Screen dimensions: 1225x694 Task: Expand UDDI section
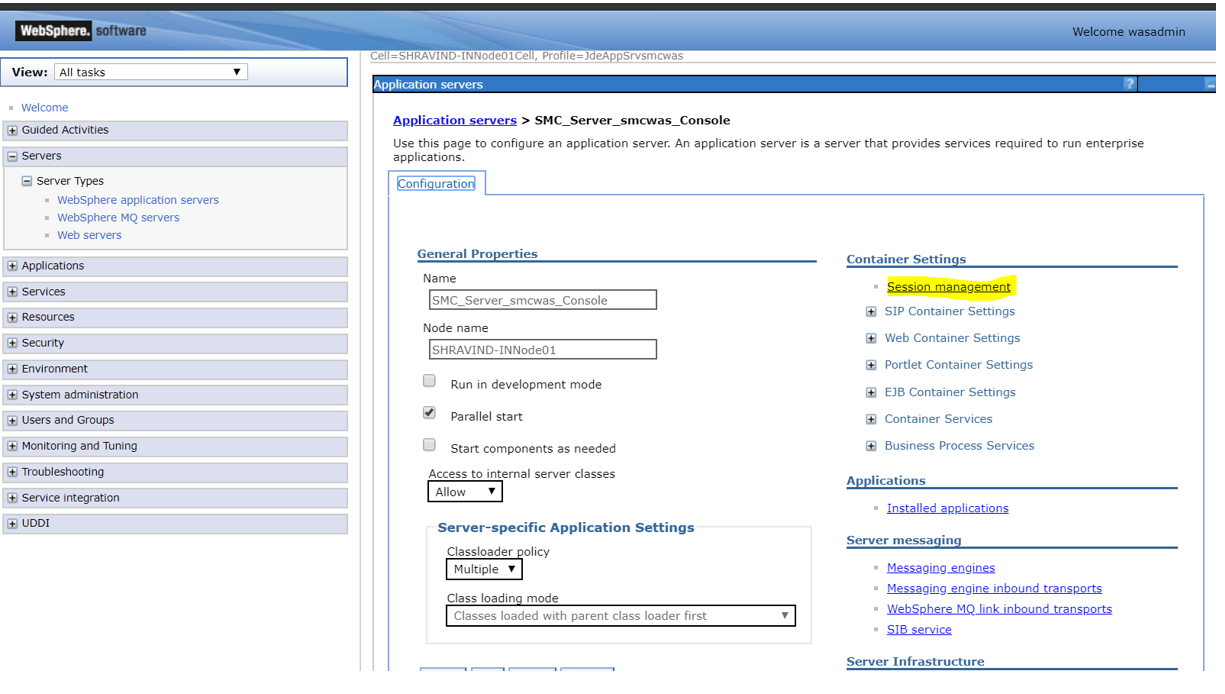pos(12,524)
